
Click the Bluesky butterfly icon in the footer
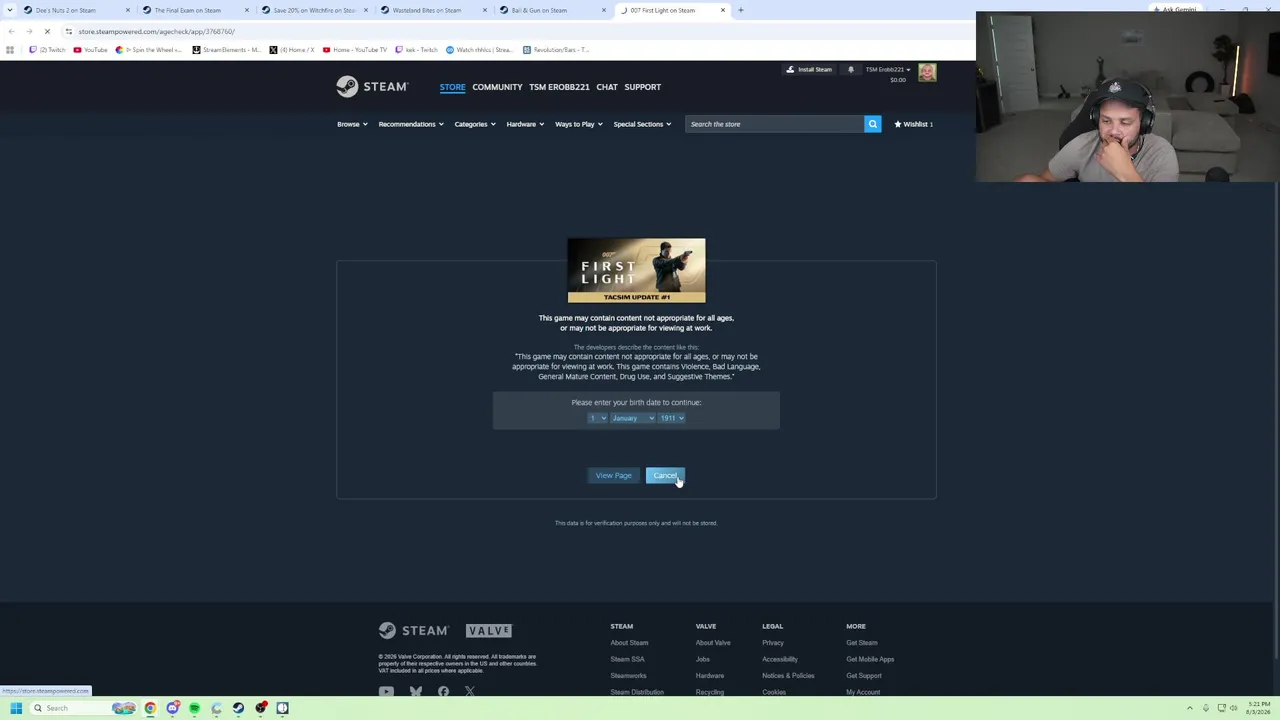(x=416, y=691)
